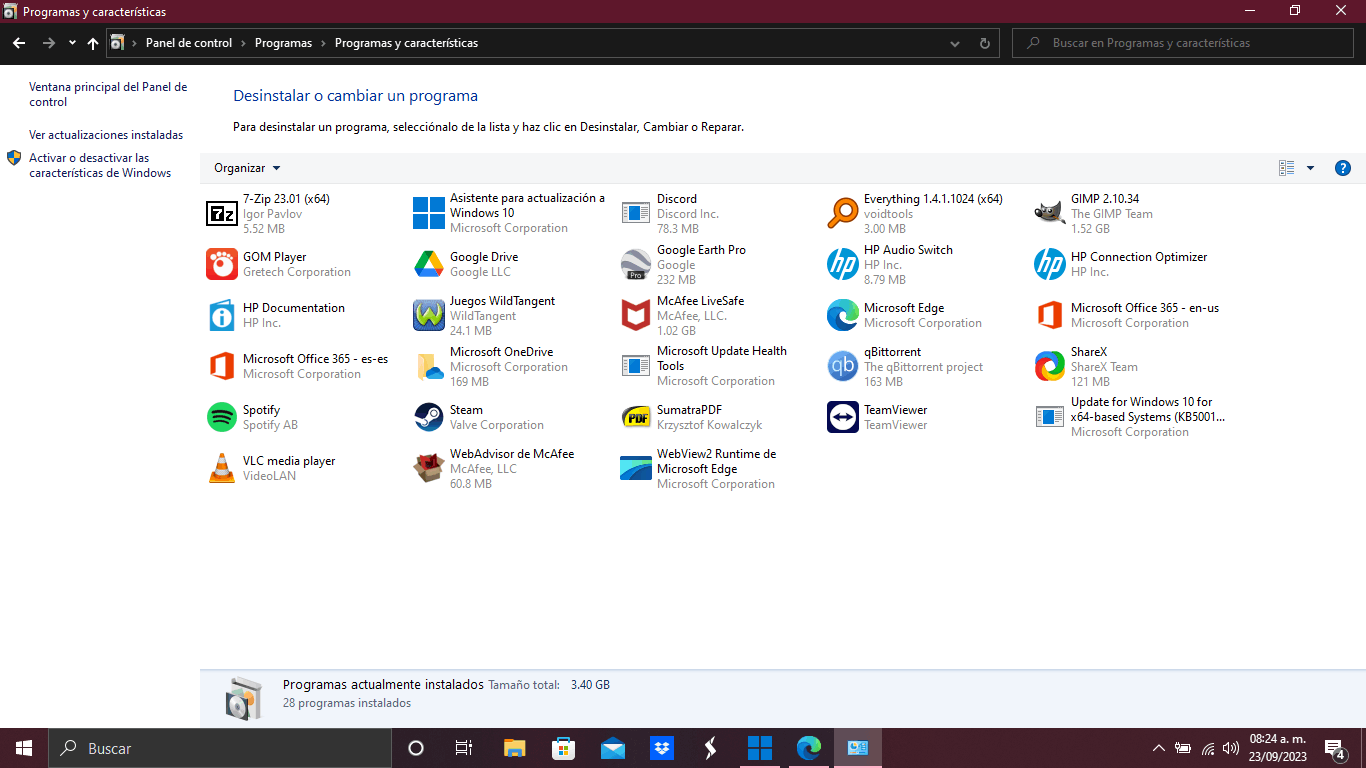Screen dimensions: 1366x768
Task: Click the Panel de control breadcrumb
Action: (x=189, y=43)
